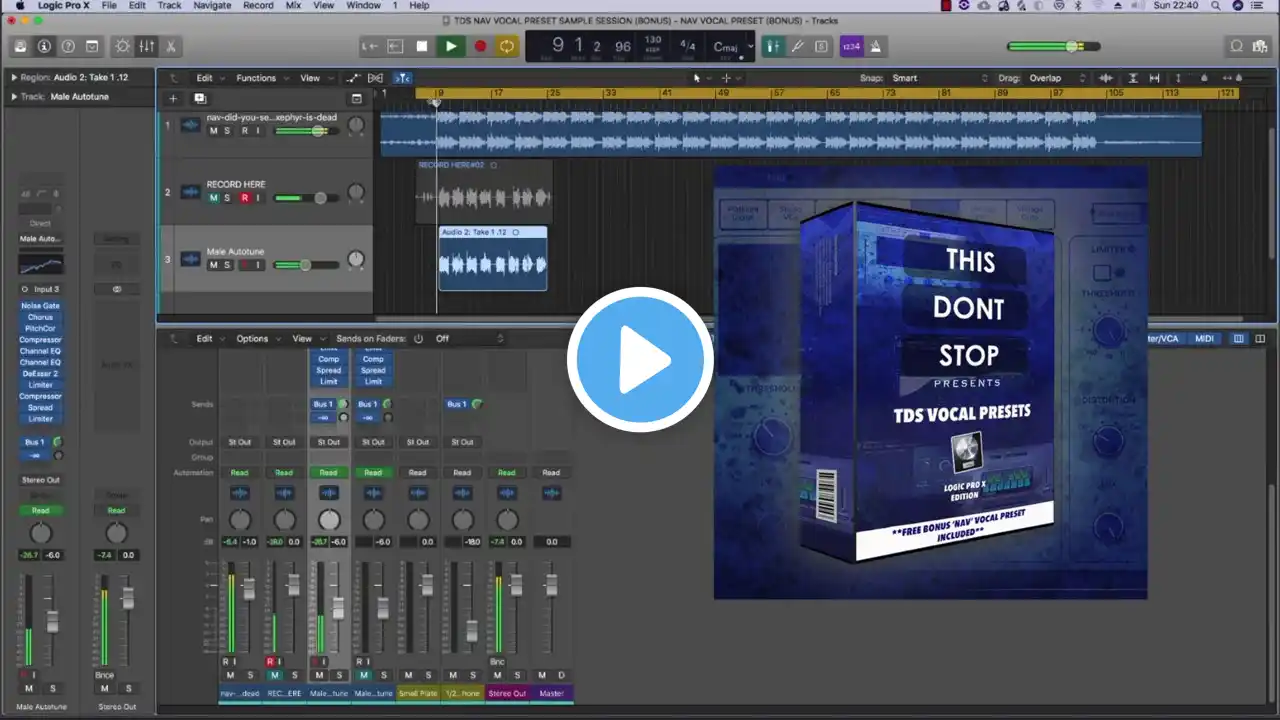Toggle record enable on RECORD HERE track
Viewport: 1280px width, 720px height.
(244, 198)
